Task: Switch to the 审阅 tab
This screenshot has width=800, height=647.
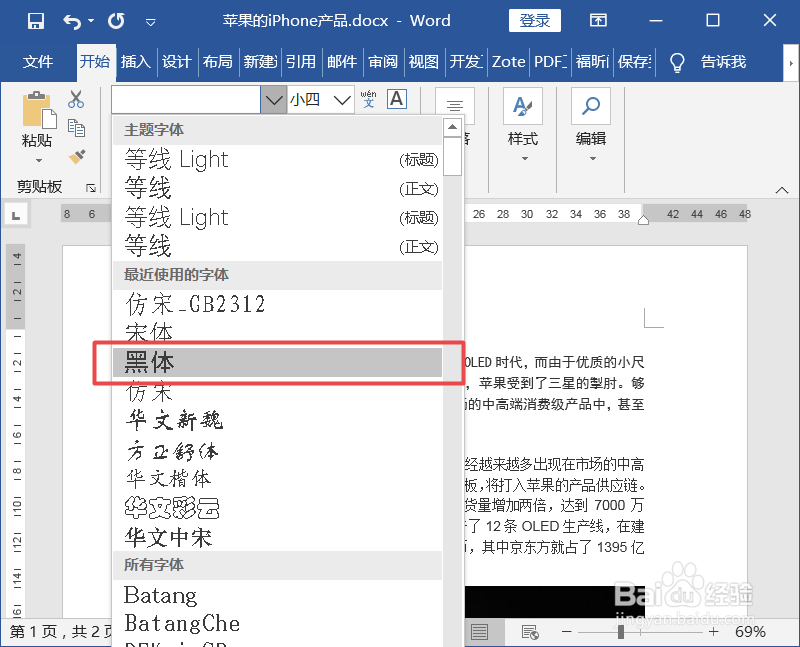Action: click(x=383, y=62)
